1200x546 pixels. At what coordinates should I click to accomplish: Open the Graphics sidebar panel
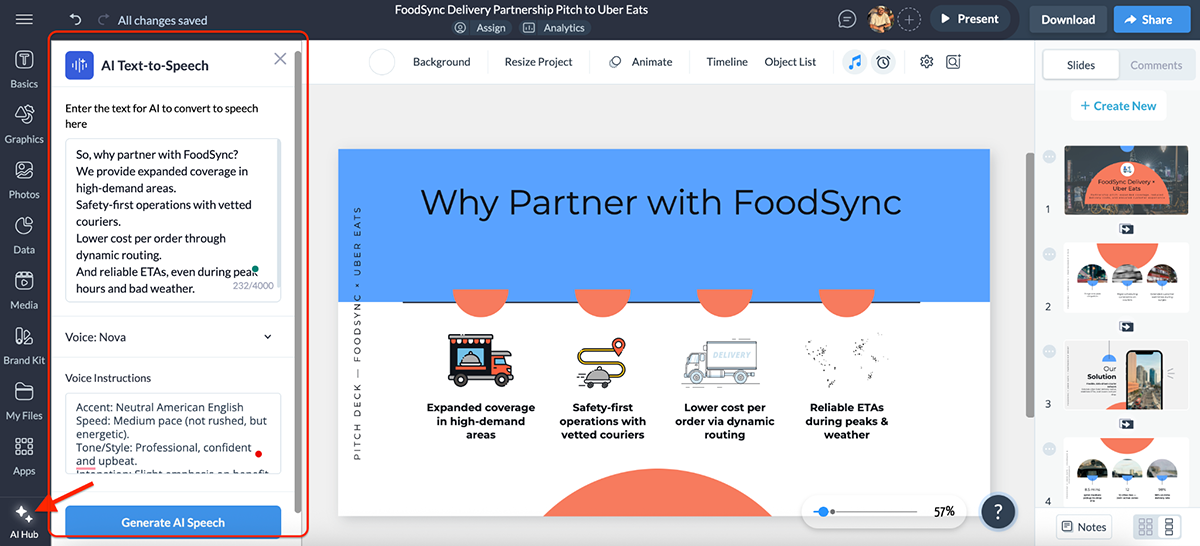pos(24,124)
